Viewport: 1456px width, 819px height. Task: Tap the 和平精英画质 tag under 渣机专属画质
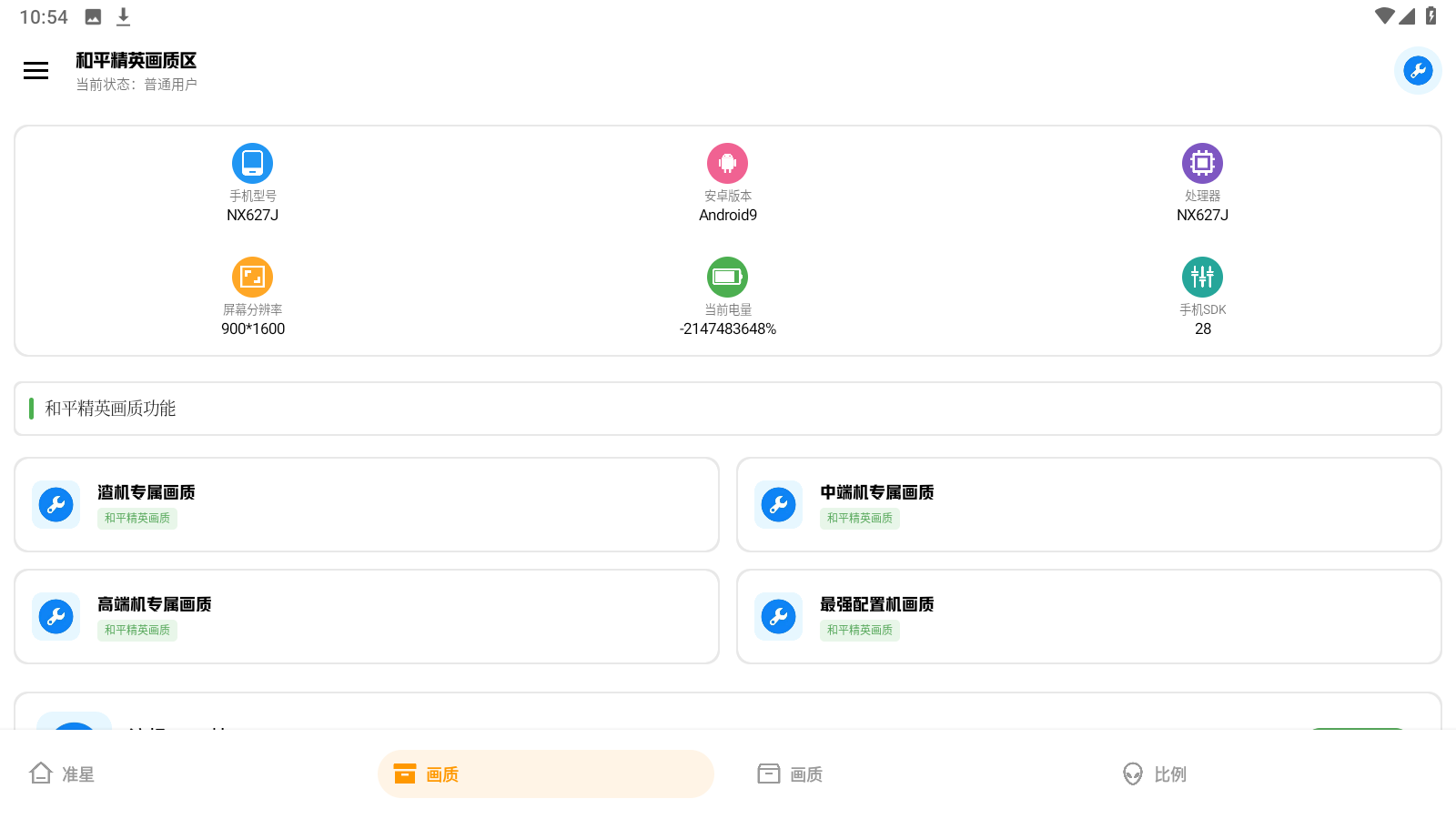tap(136, 518)
